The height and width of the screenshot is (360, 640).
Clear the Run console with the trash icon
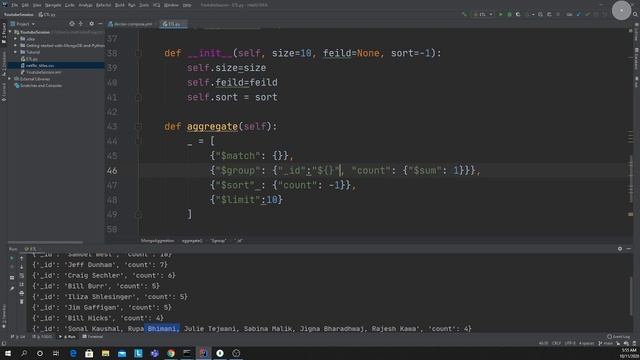click(x=22, y=302)
